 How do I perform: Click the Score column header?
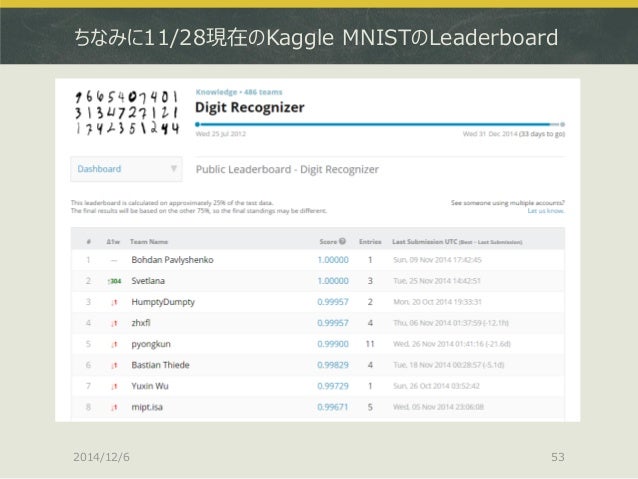[328, 242]
